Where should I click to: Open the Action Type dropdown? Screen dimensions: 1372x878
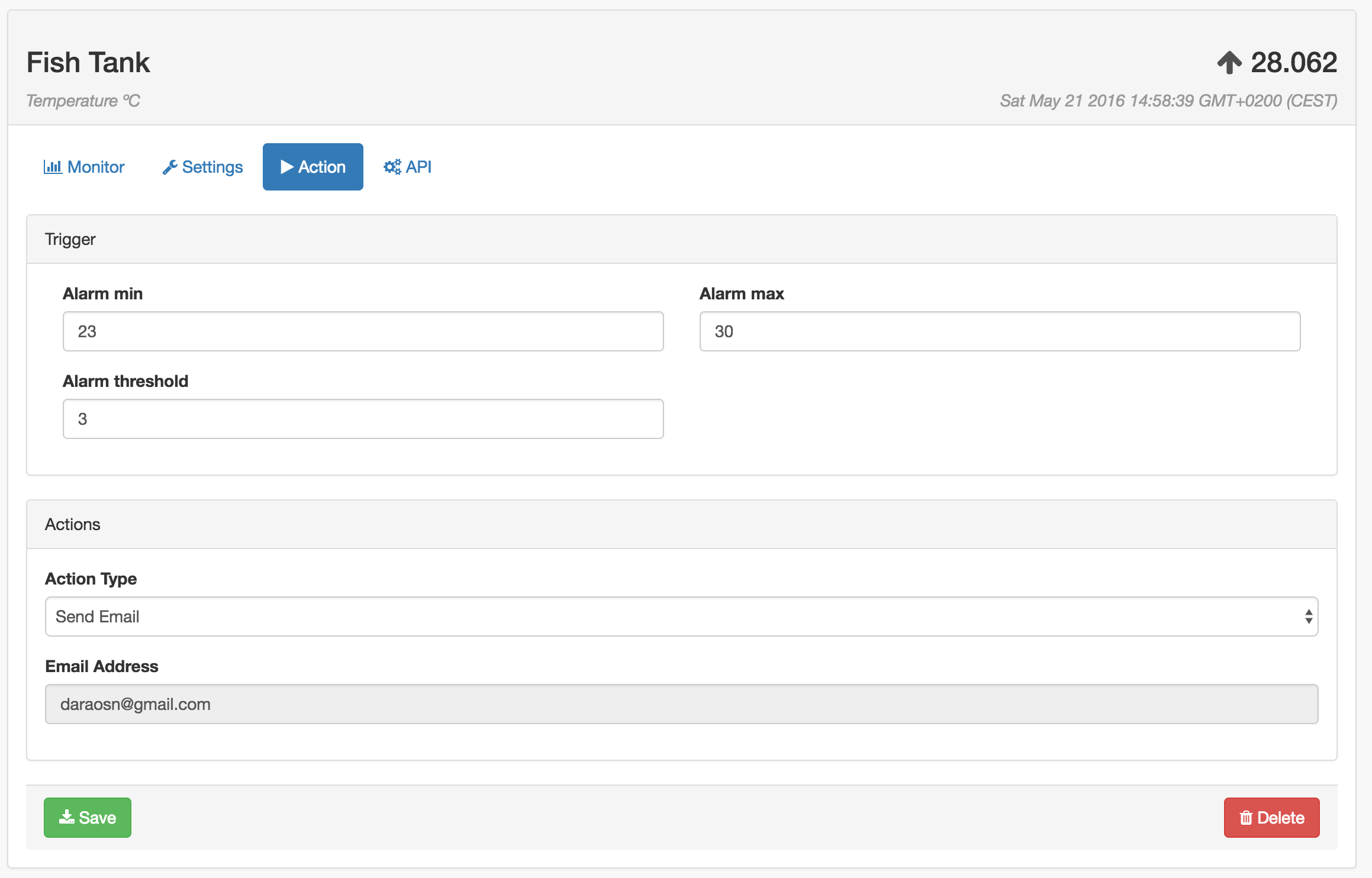point(681,616)
